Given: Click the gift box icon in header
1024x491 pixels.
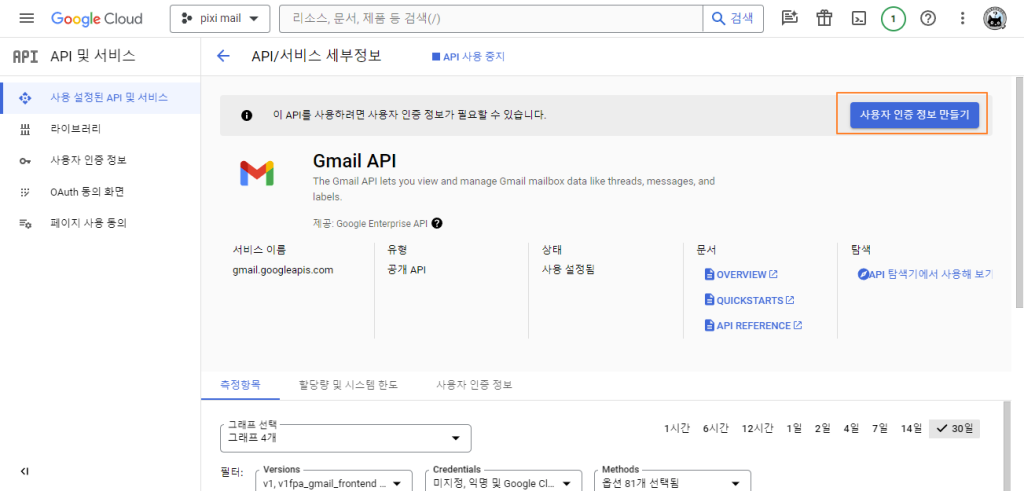Looking at the screenshot, I should coord(824,19).
